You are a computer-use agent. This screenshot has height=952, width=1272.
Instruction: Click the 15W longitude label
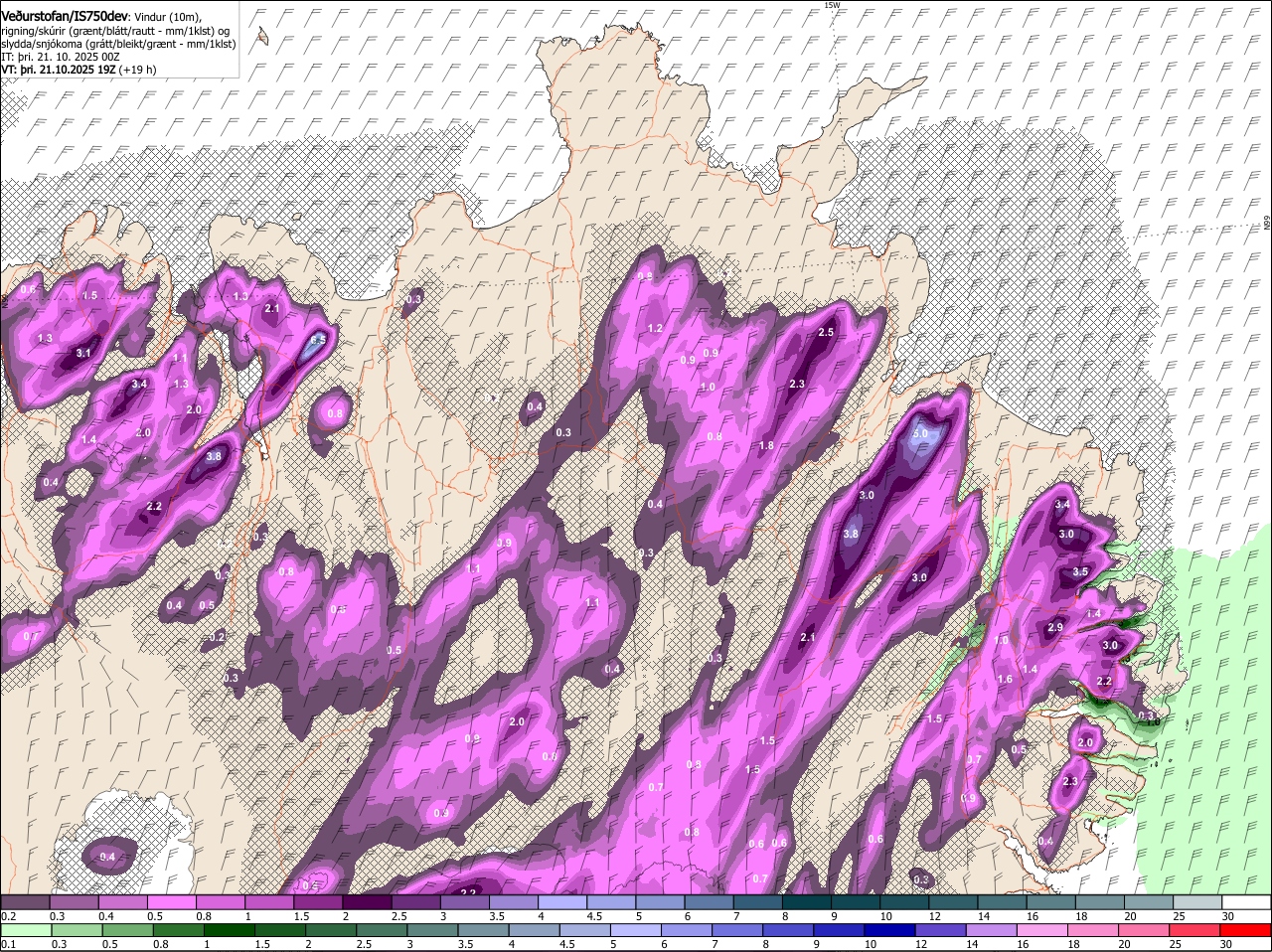(x=831, y=5)
